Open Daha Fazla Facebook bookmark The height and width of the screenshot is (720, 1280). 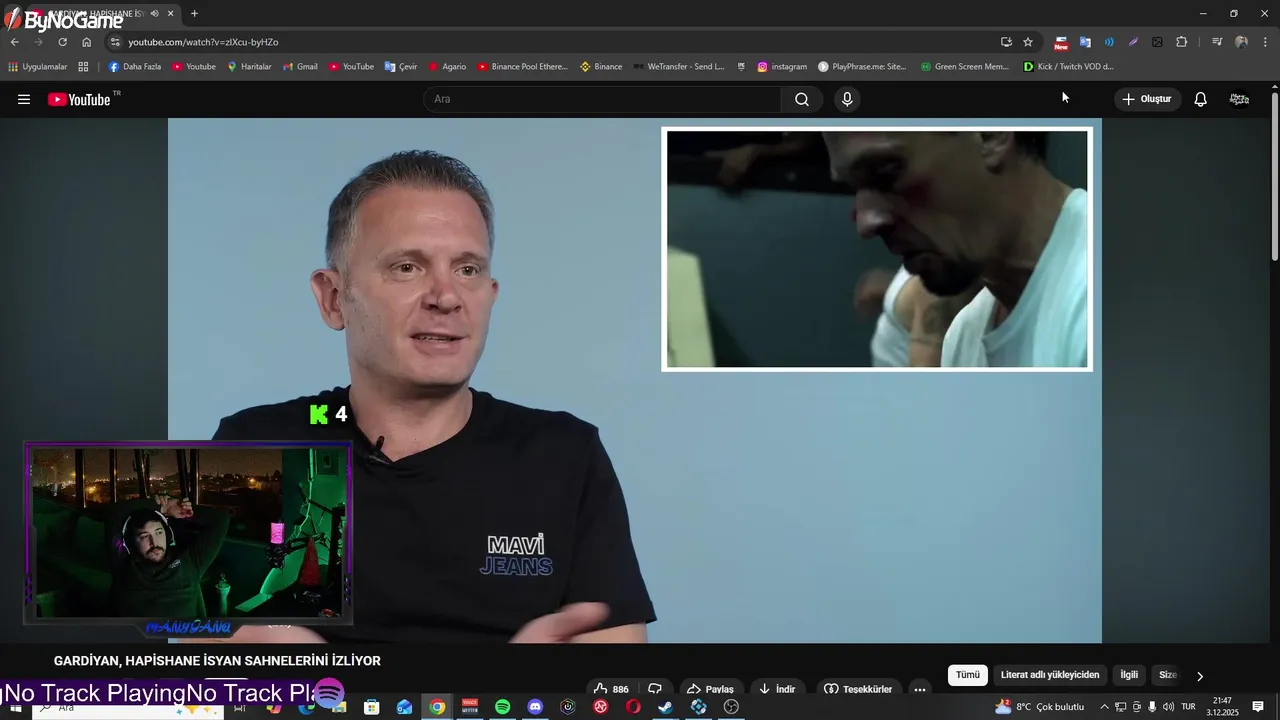pos(134,67)
